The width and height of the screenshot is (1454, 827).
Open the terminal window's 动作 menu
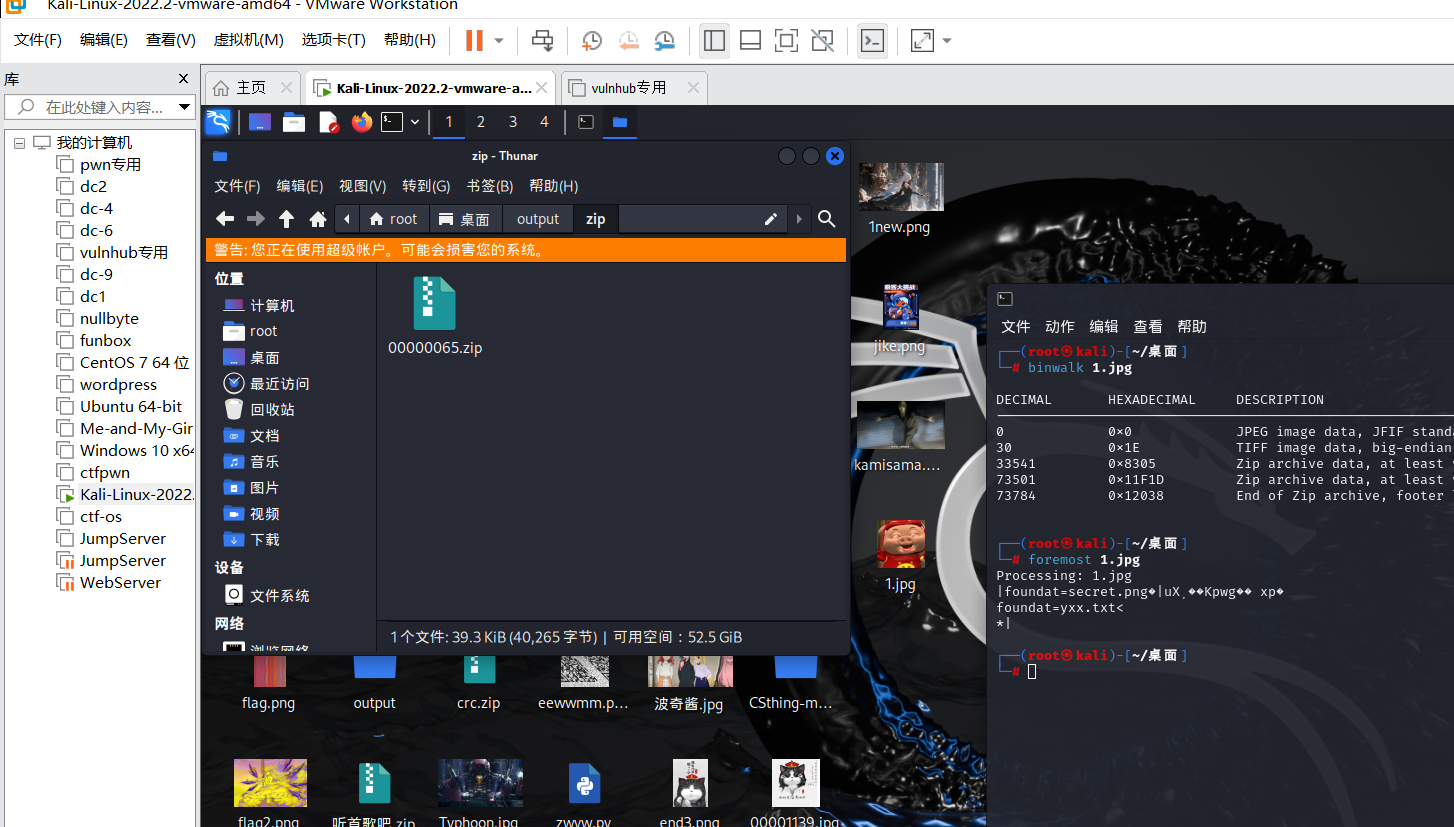(1060, 327)
